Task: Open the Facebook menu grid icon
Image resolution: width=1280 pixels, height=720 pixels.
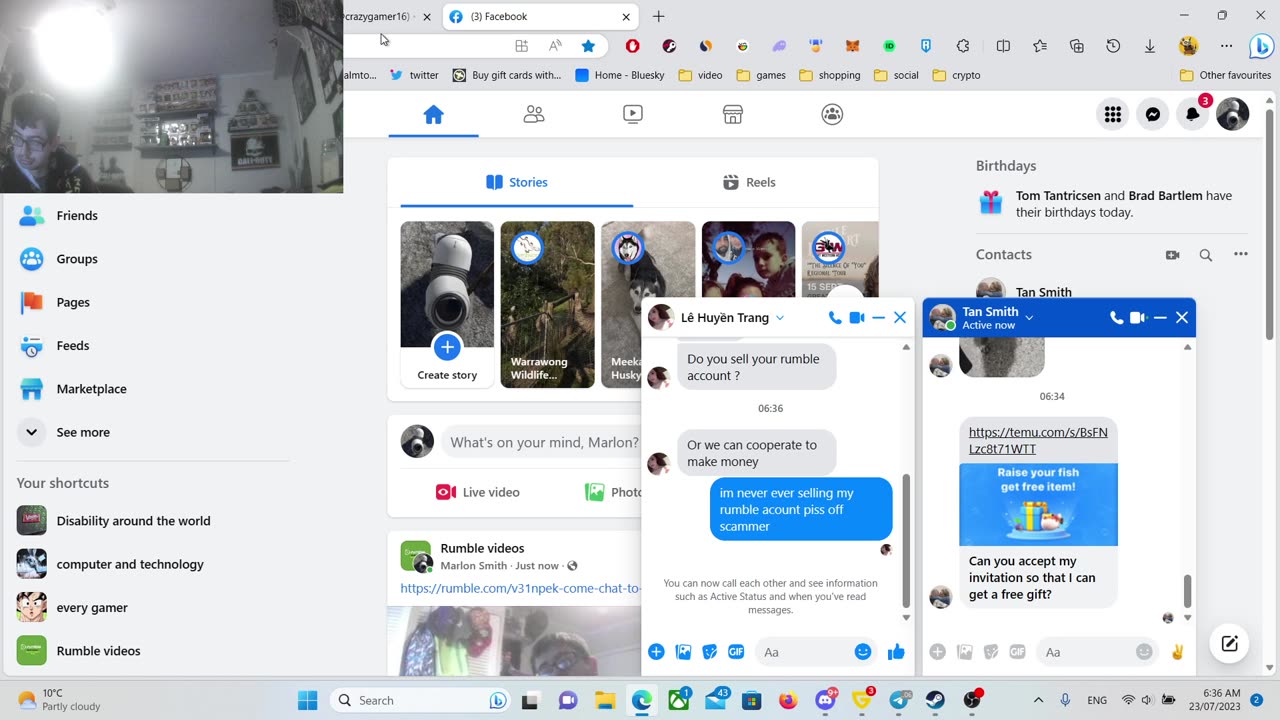Action: [1113, 114]
